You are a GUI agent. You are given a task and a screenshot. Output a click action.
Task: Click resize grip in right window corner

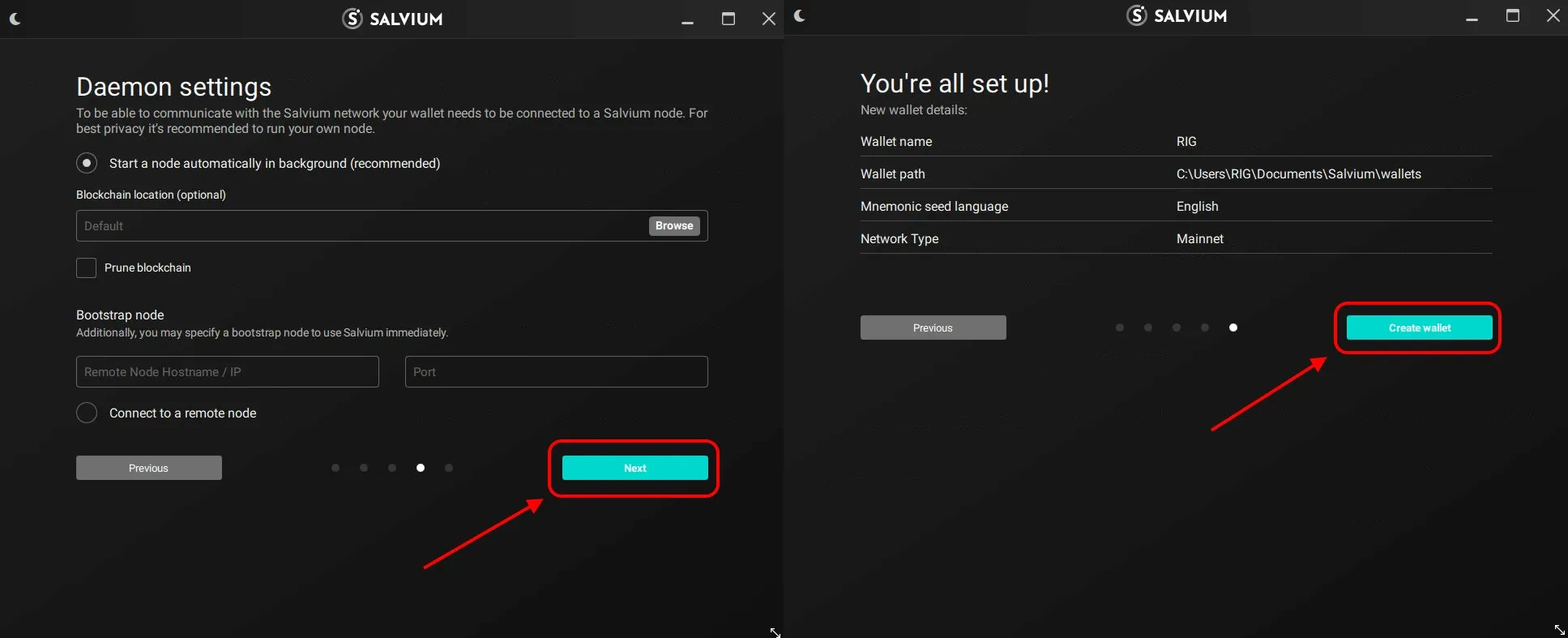tap(1558, 629)
